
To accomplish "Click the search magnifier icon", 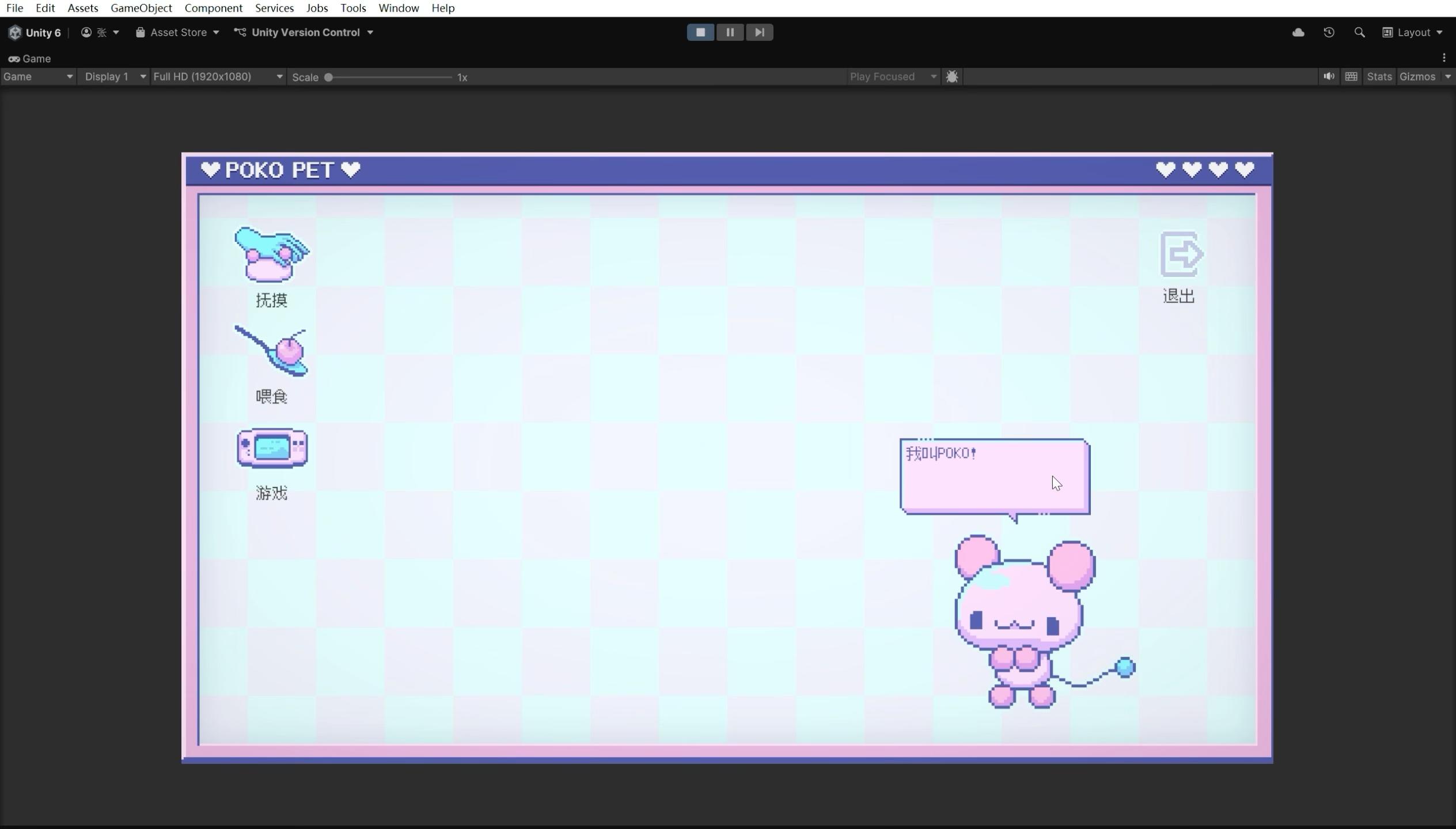I will (x=1359, y=33).
